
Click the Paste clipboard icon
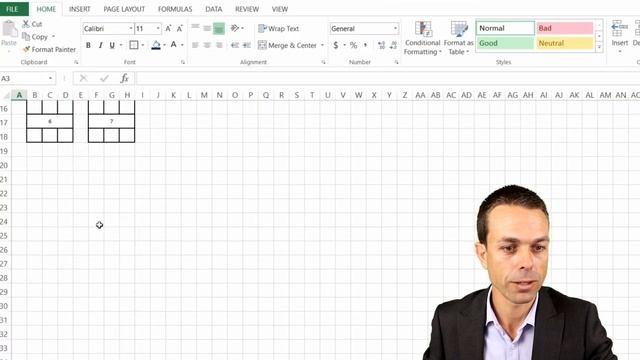[9, 30]
